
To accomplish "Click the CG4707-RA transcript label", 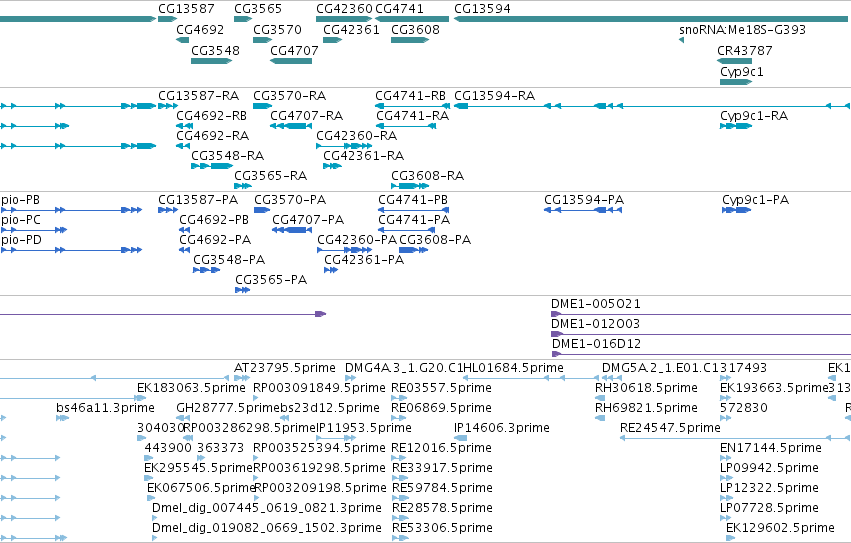I will (x=307, y=116).
